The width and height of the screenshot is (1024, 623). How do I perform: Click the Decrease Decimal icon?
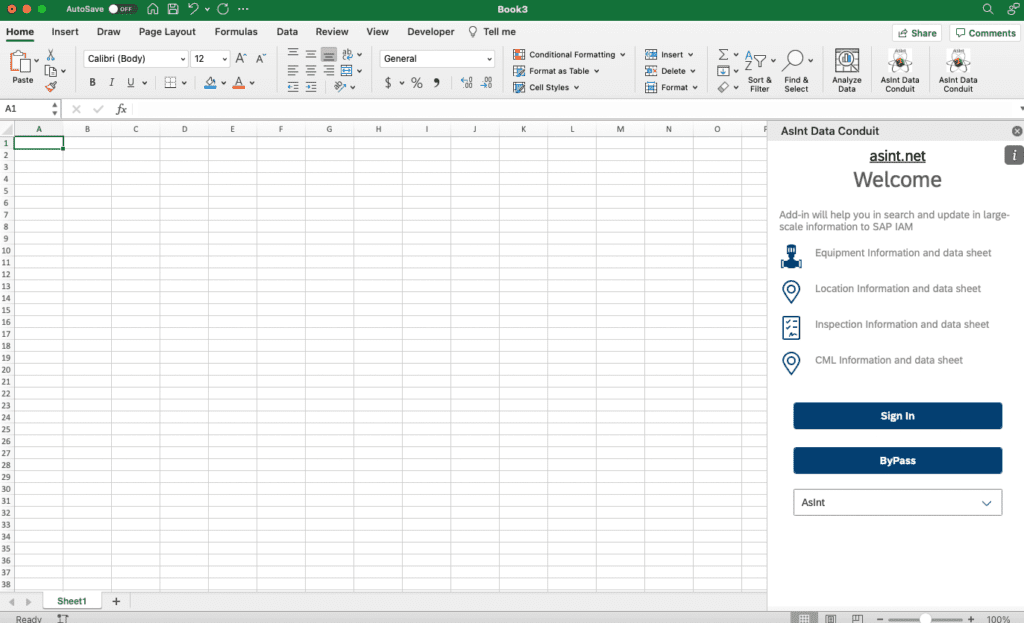[x=487, y=83]
